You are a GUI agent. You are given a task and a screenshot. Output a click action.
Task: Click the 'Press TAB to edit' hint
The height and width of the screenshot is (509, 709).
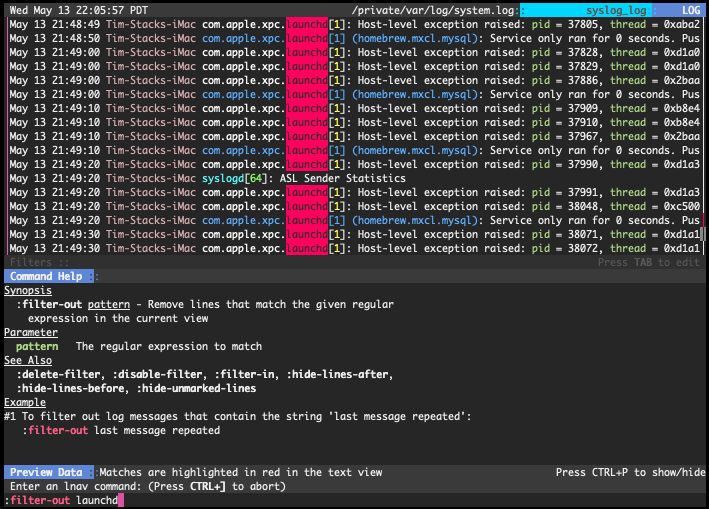tap(649, 262)
